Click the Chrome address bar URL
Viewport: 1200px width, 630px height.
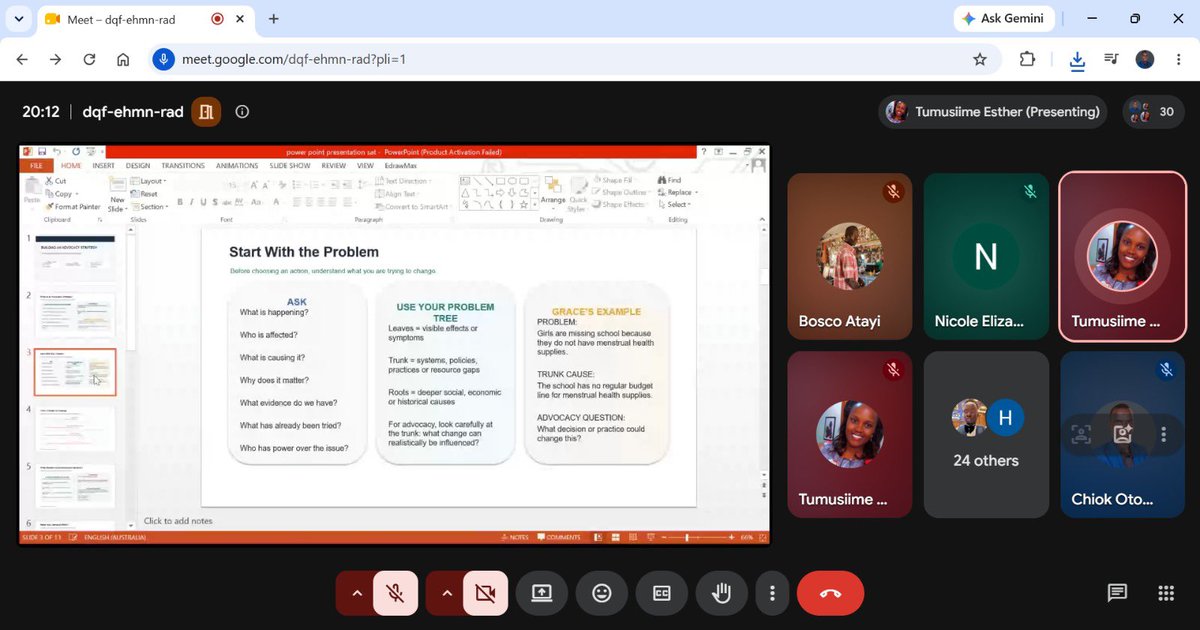pos(294,59)
